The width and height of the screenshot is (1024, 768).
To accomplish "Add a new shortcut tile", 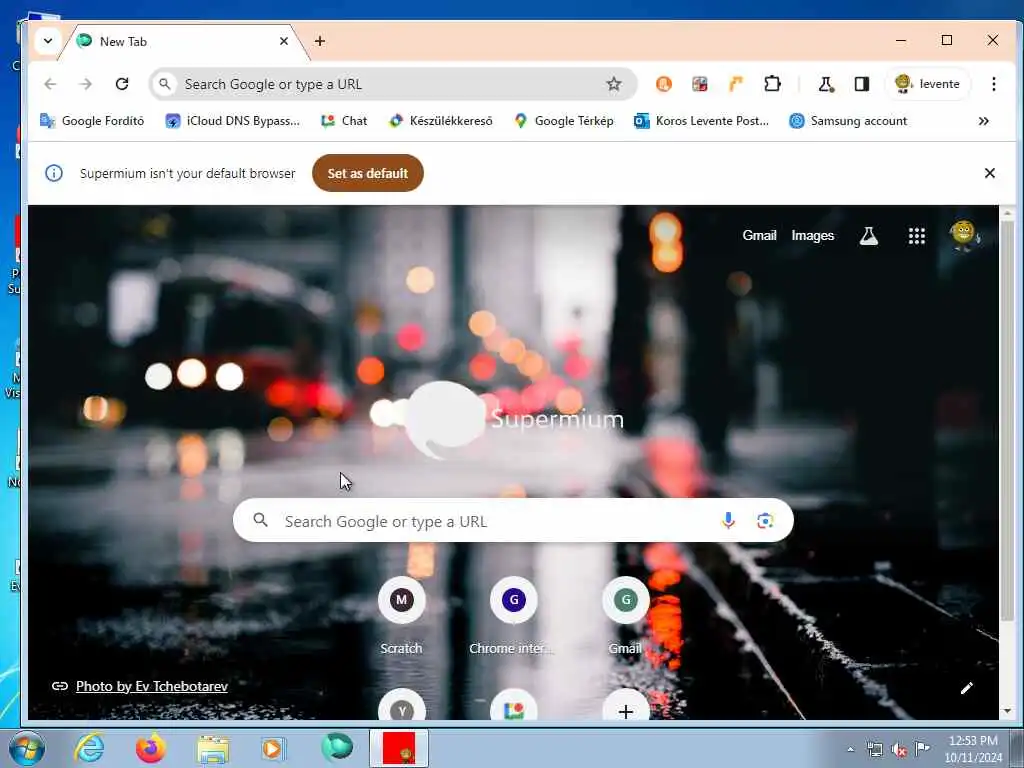I will [626, 707].
